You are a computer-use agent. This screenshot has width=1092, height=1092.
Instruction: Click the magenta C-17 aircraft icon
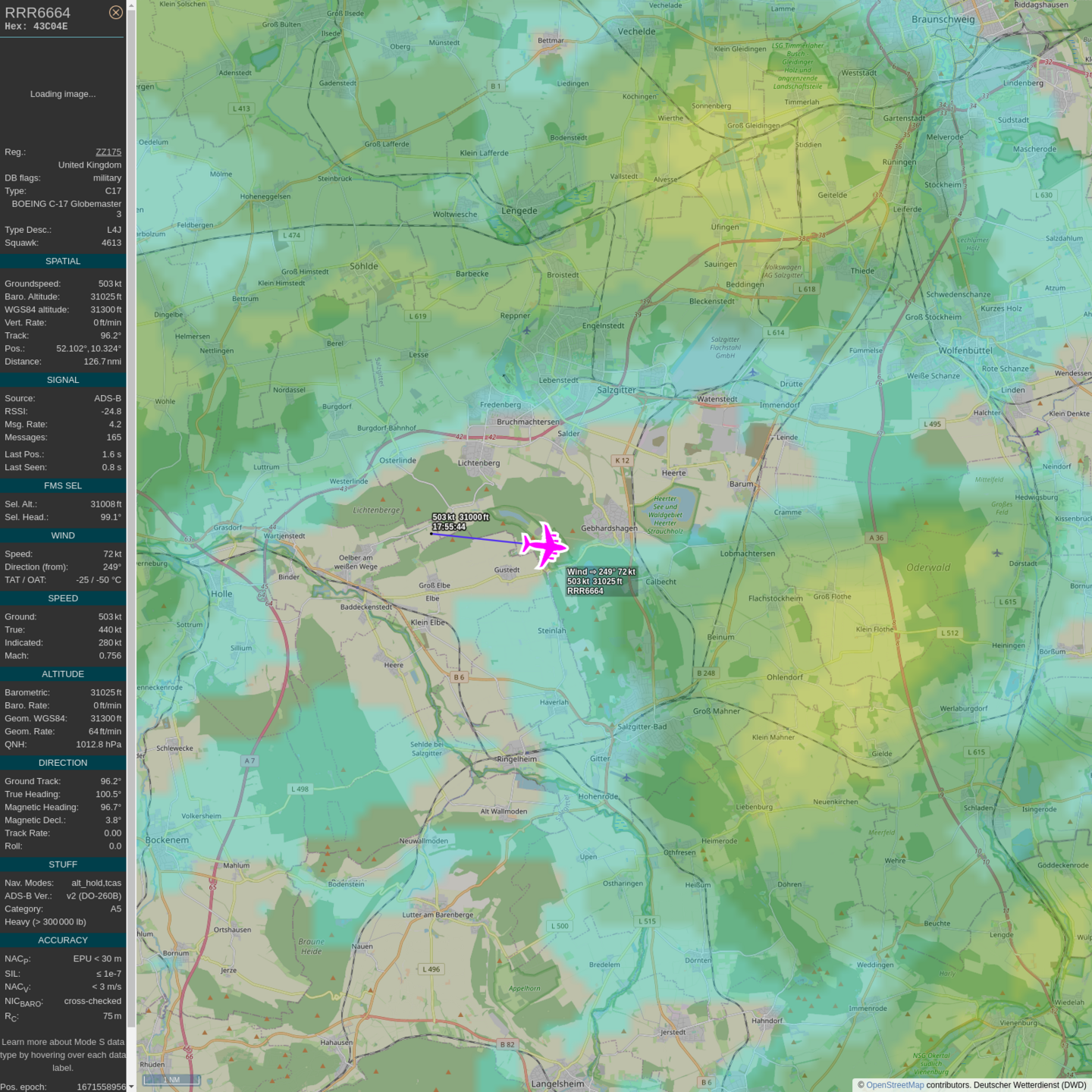tap(544, 544)
